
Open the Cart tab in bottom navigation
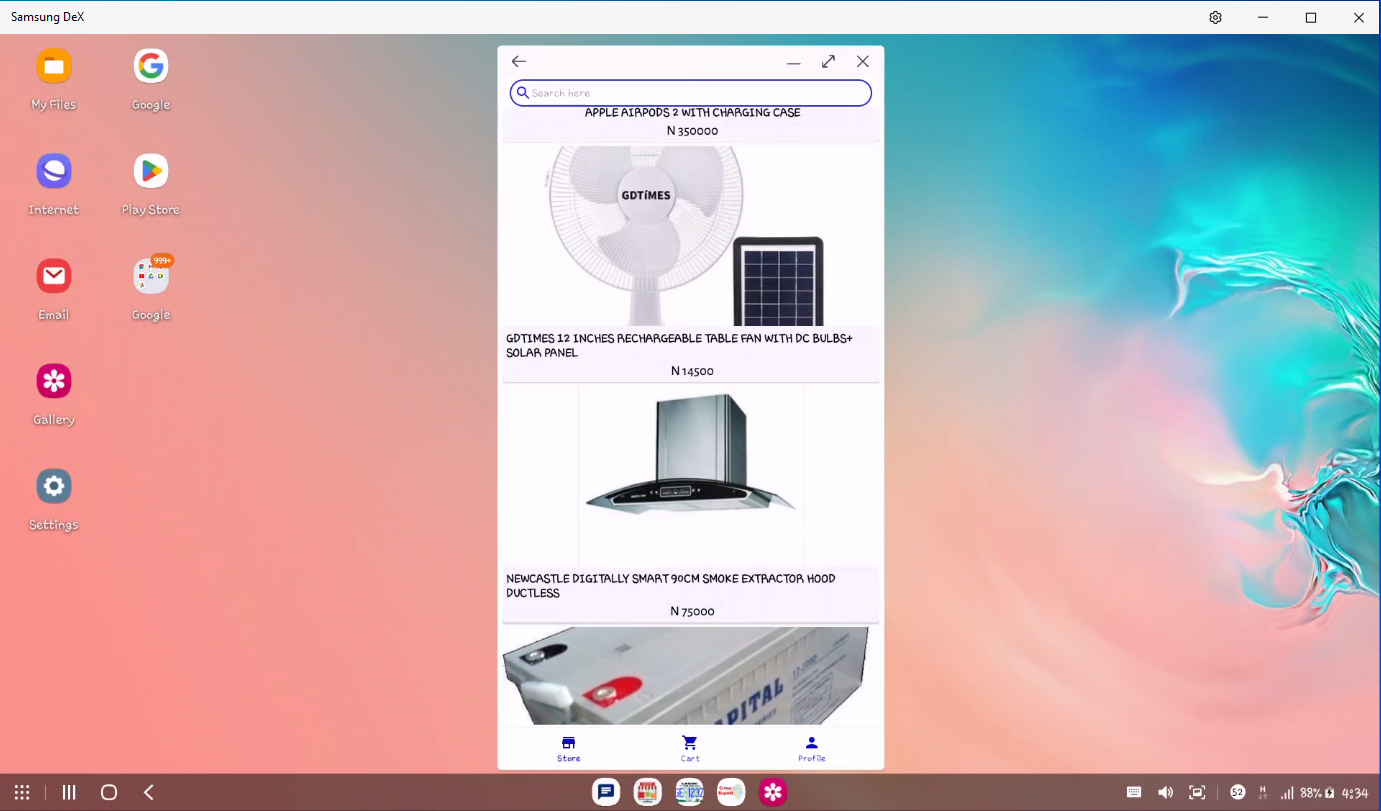(690, 747)
